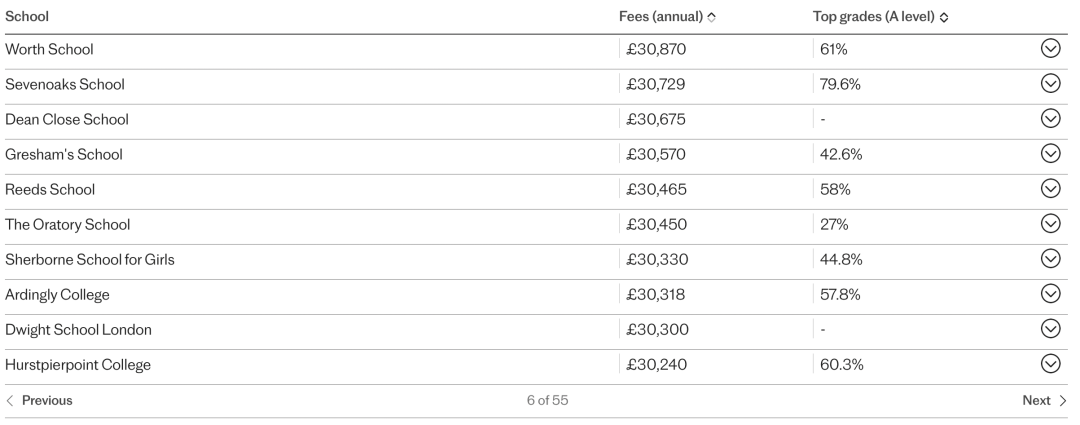The image size is (1080, 425).
Task: Expand the Sevenoaks School row chevron
Action: tap(1050, 83)
